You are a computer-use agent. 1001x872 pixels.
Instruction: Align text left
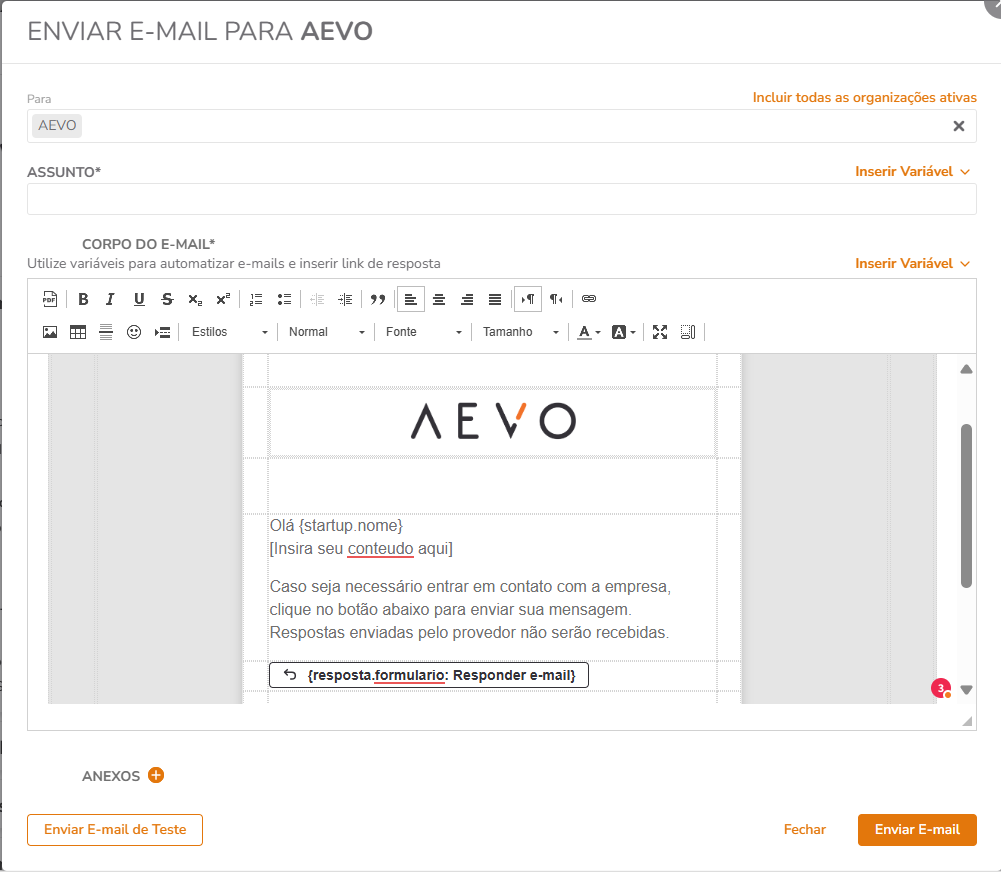tap(411, 299)
